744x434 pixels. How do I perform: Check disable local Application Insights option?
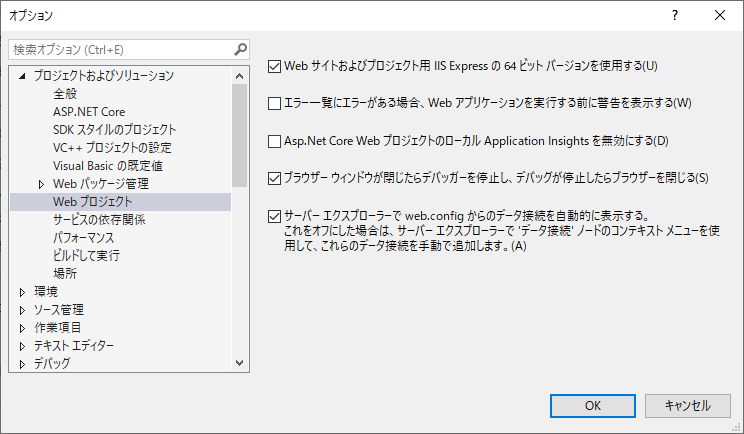276,141
